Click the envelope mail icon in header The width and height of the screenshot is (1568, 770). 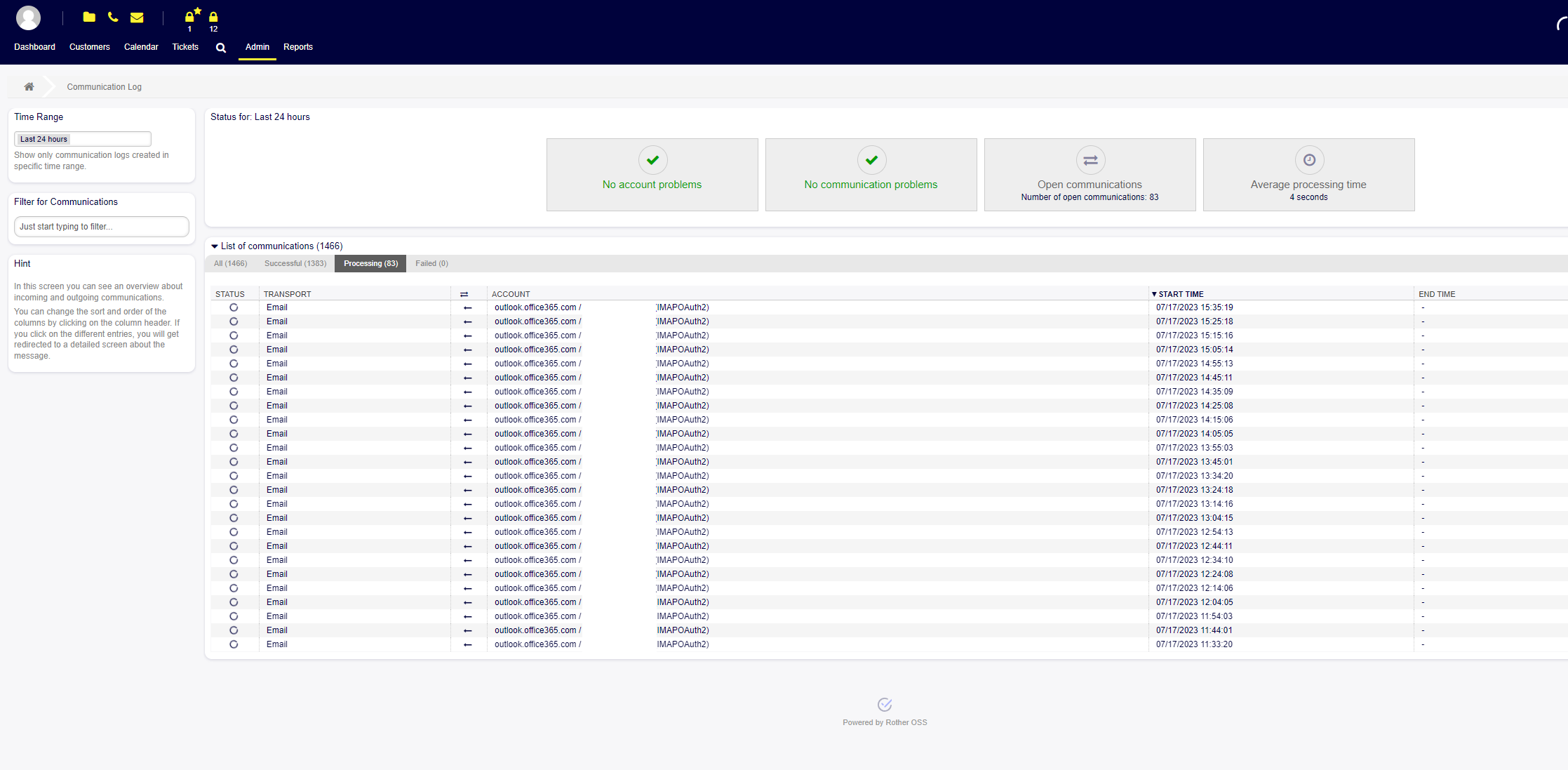tap(137, 18)
